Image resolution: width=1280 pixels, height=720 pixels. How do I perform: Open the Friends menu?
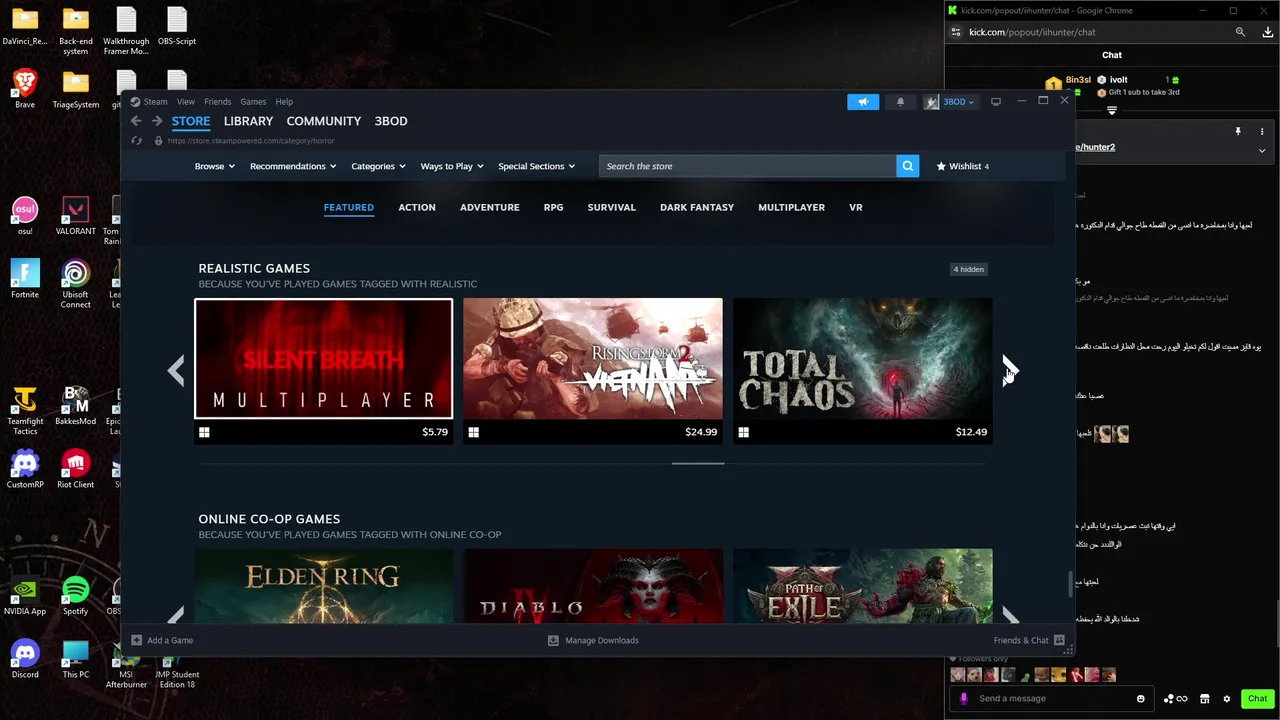click(x=217, y=101)
